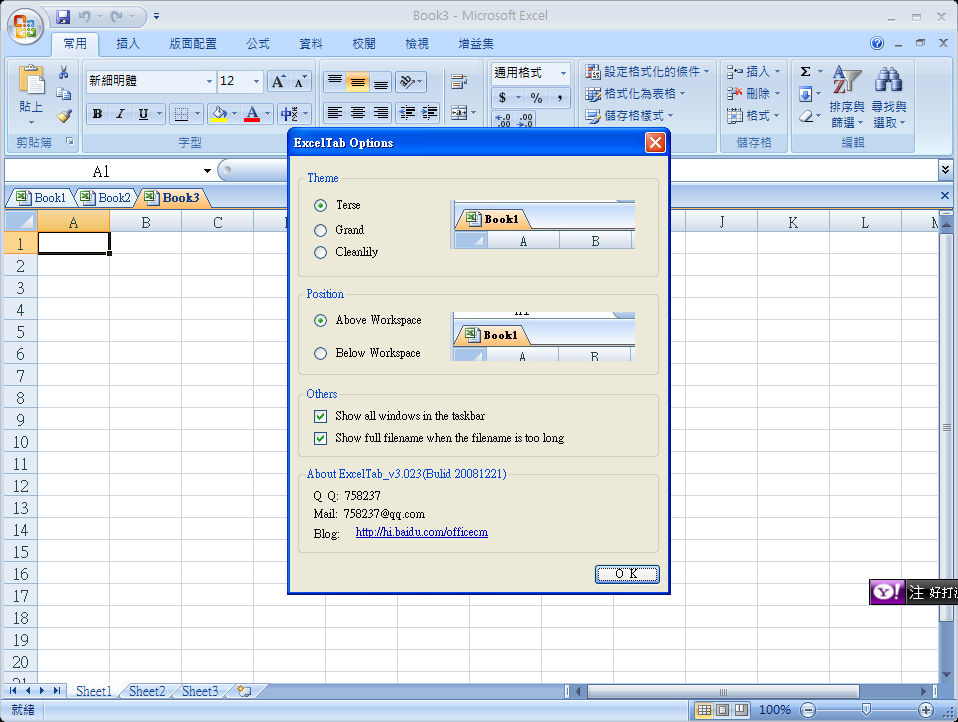Click the zoom slider handle
This screenshot has width=958, height=722.
coord(866,709)
